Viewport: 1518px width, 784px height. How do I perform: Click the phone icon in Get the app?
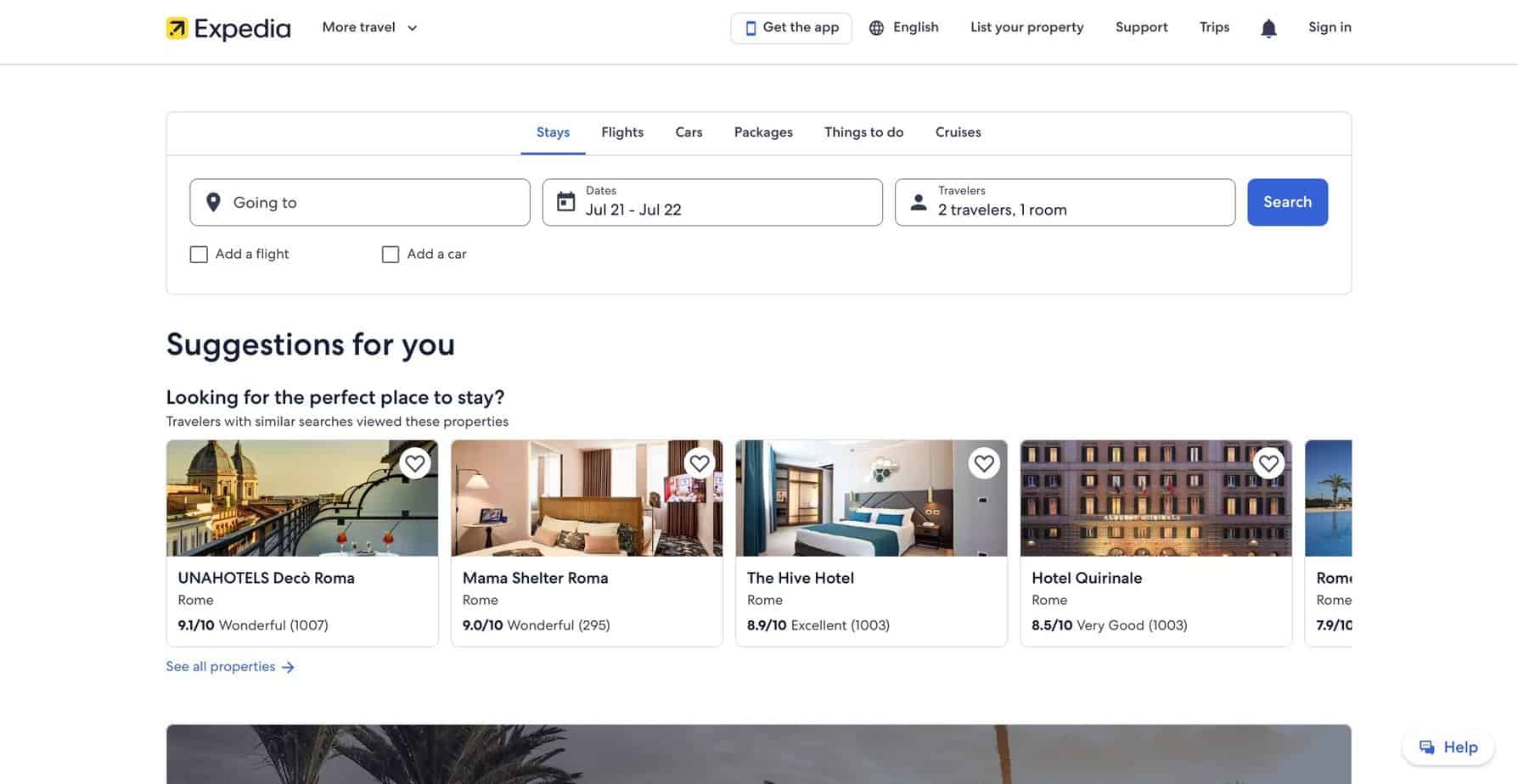pos(751,28)
